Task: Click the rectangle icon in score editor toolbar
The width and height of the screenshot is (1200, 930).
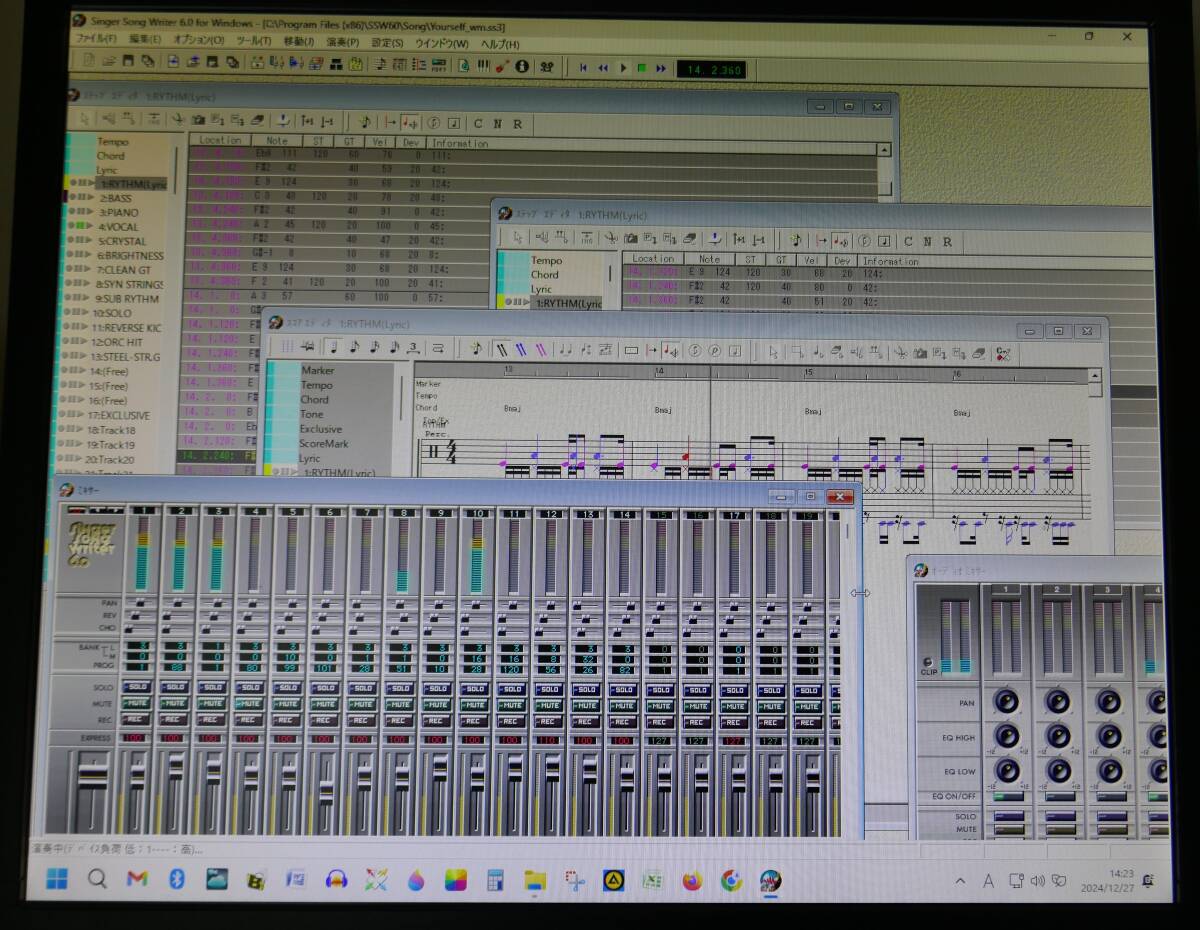Action: pyautogui.click(x=631, y=350)
